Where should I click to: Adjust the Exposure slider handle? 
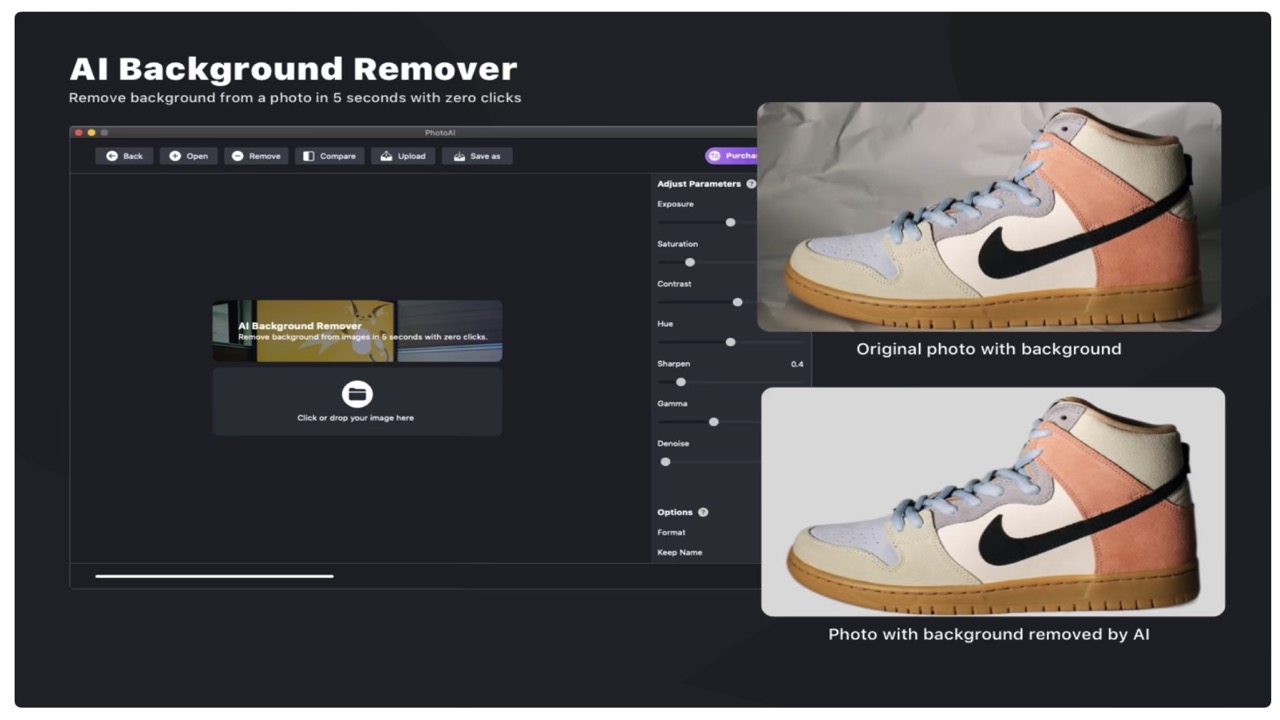(x=730, y=222)
